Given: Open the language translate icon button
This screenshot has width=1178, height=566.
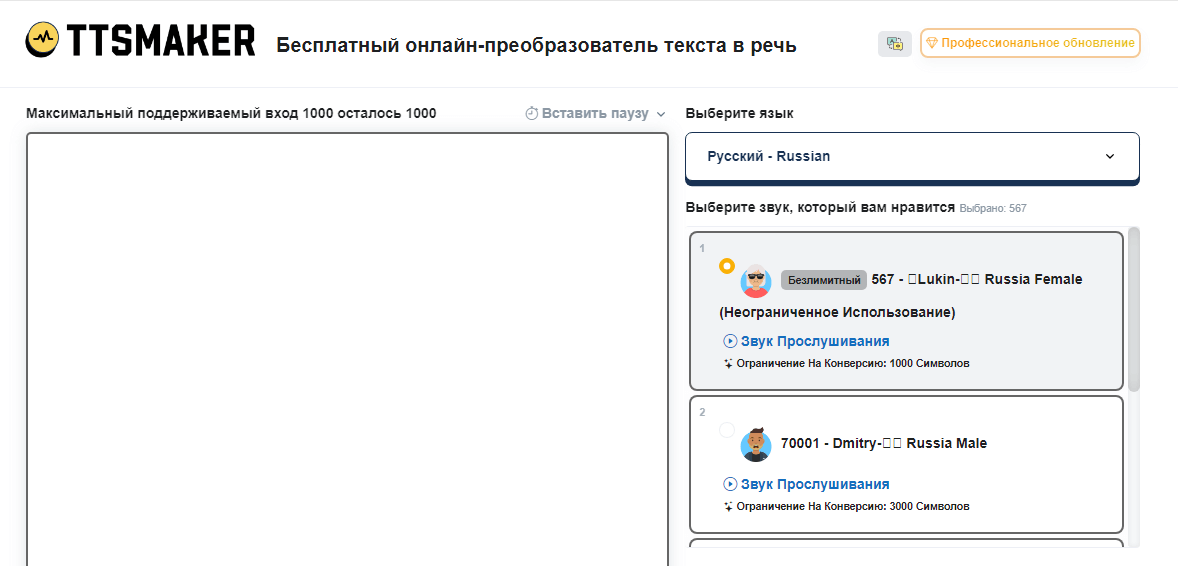Looking at the screenshot, I should (895, 44).
